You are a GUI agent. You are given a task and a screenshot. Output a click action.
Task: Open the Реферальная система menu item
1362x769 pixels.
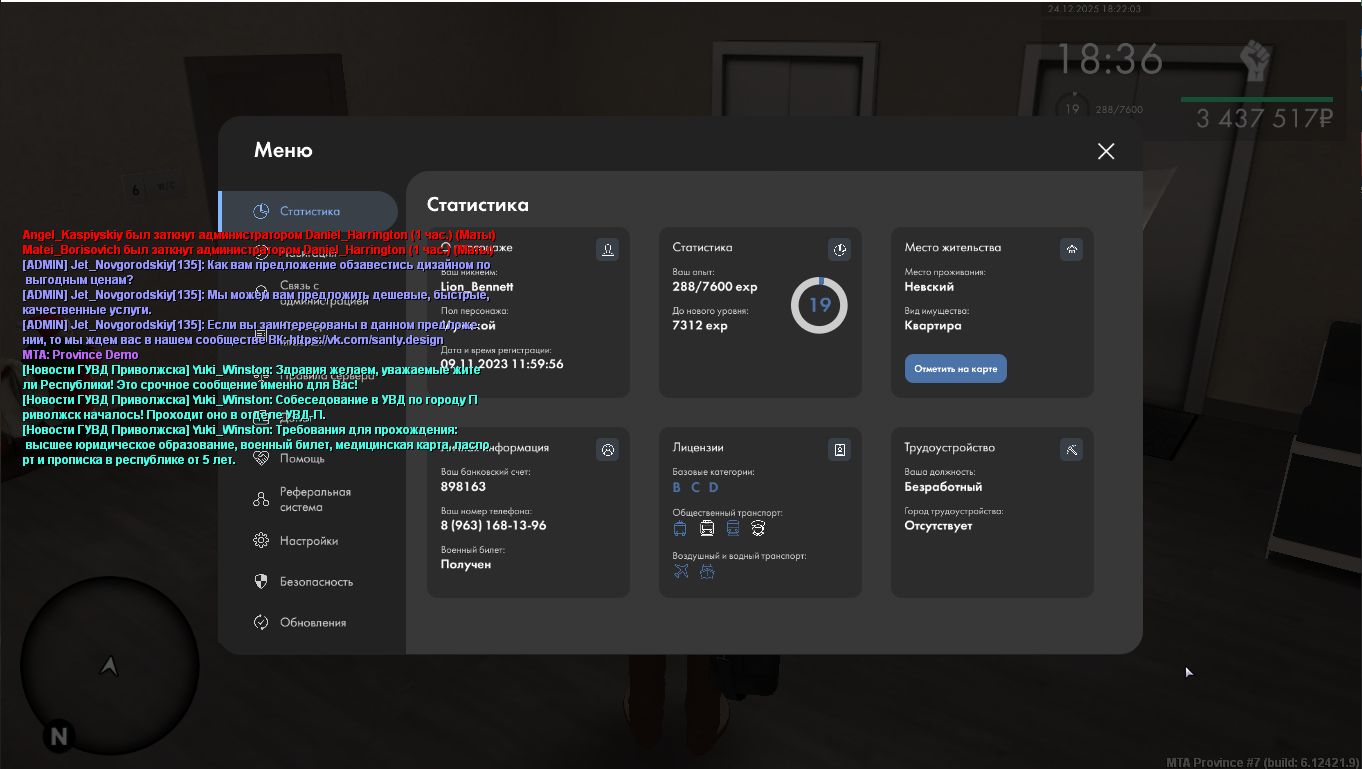314,499
